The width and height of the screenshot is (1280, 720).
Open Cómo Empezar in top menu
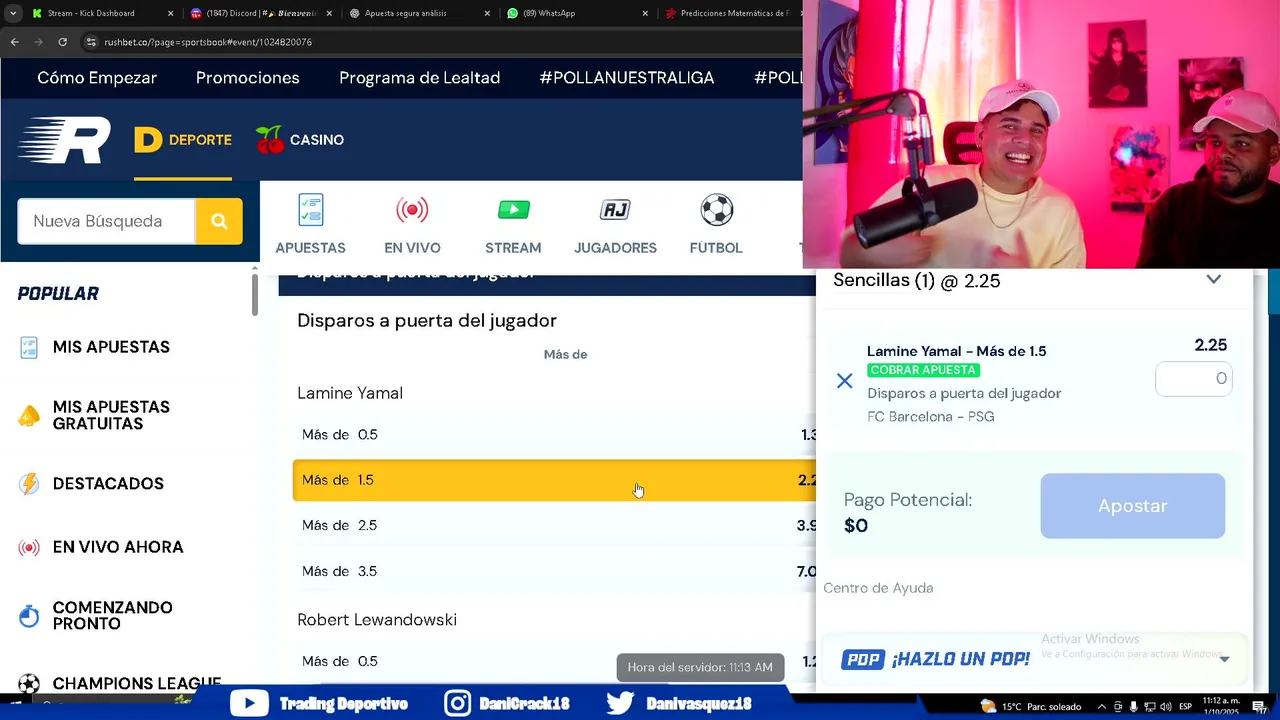(97, 78)
